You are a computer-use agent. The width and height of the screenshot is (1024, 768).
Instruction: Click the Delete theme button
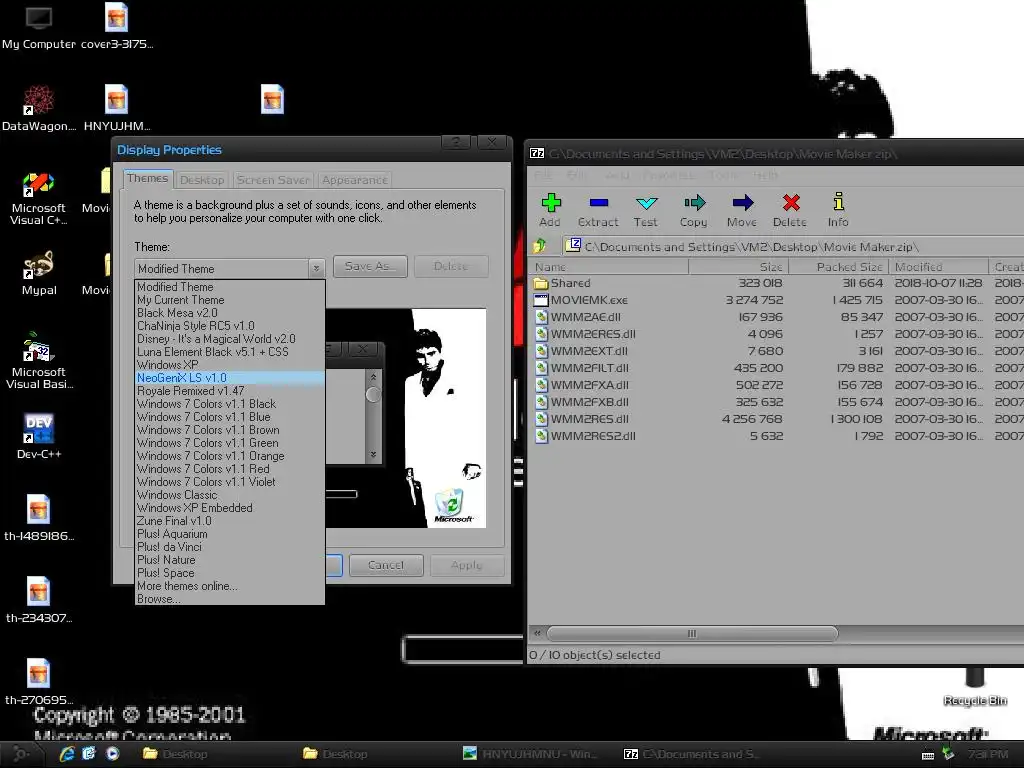(451, 266)
